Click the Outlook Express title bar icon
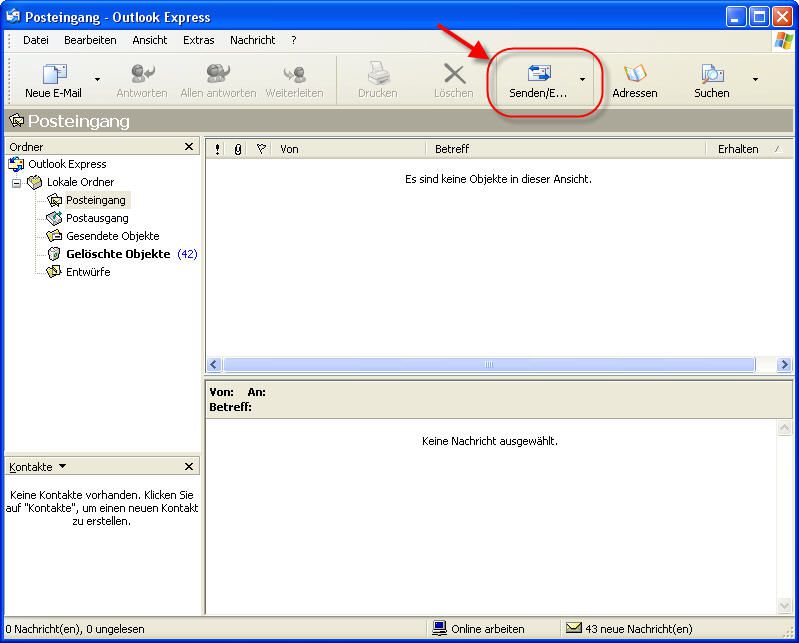 (x=13, y=16)
